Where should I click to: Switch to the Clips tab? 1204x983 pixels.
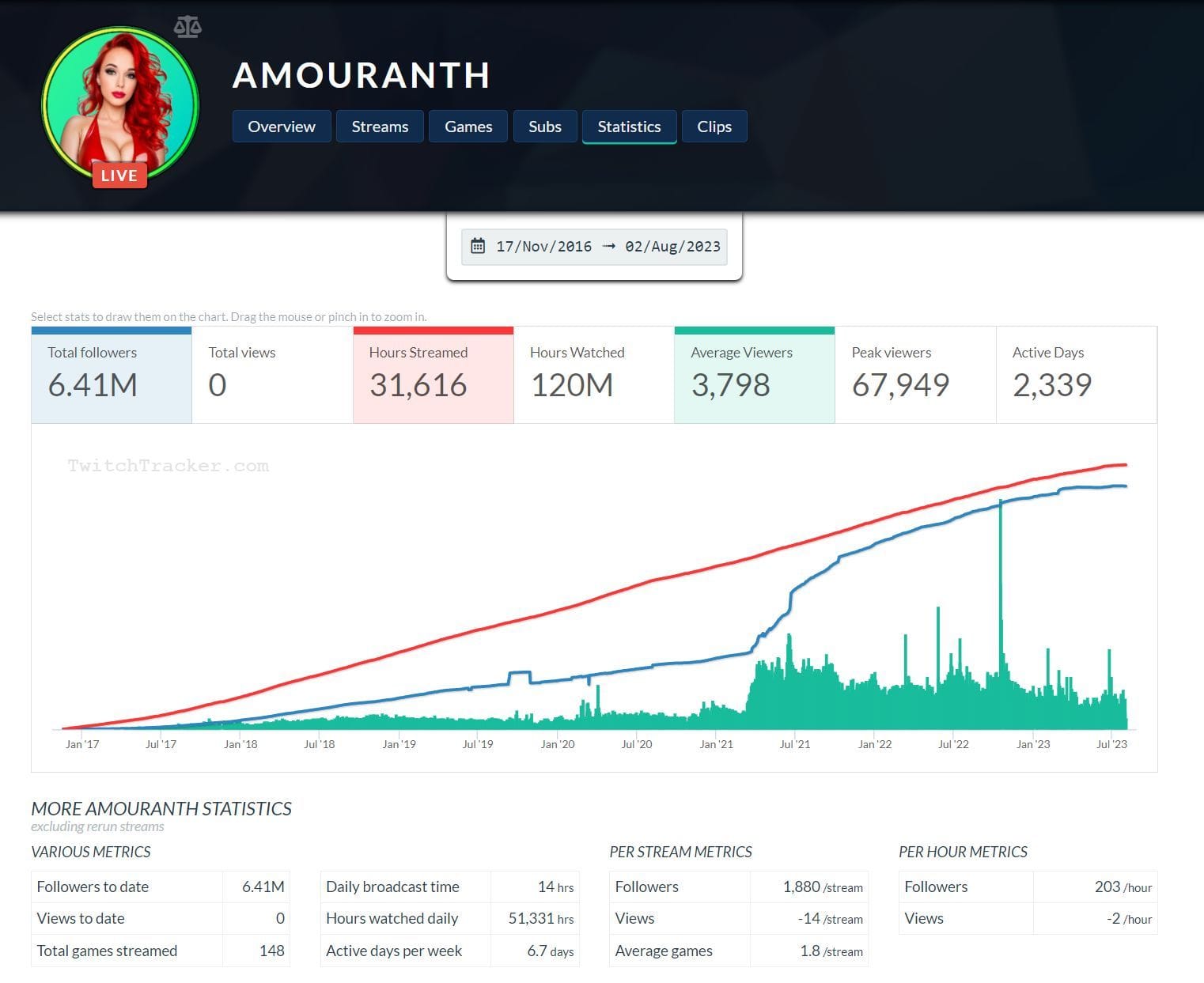click(x=714, y=126)
